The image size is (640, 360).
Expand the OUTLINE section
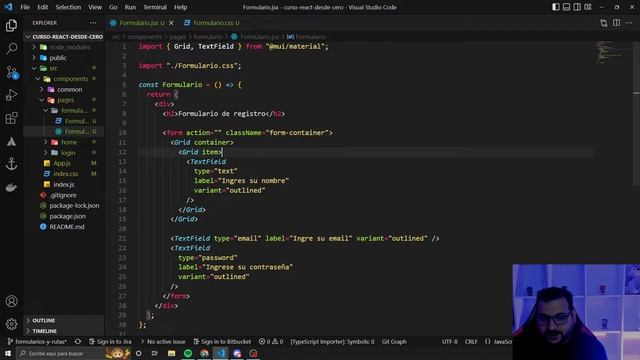point(64,320)
